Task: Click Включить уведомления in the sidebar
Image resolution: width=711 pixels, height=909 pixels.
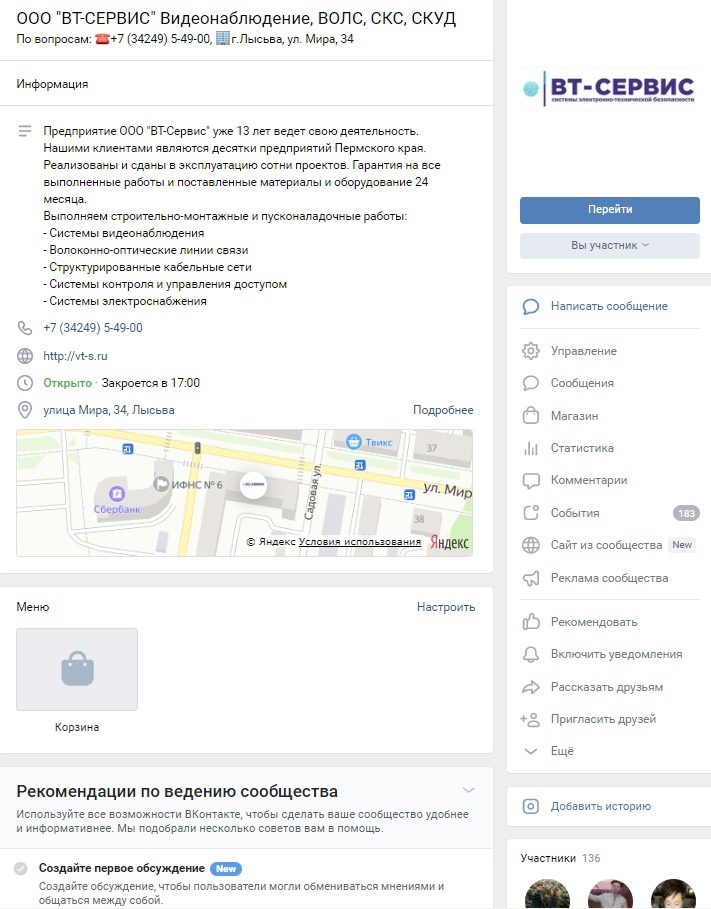Action: click(x=616, y=655)
